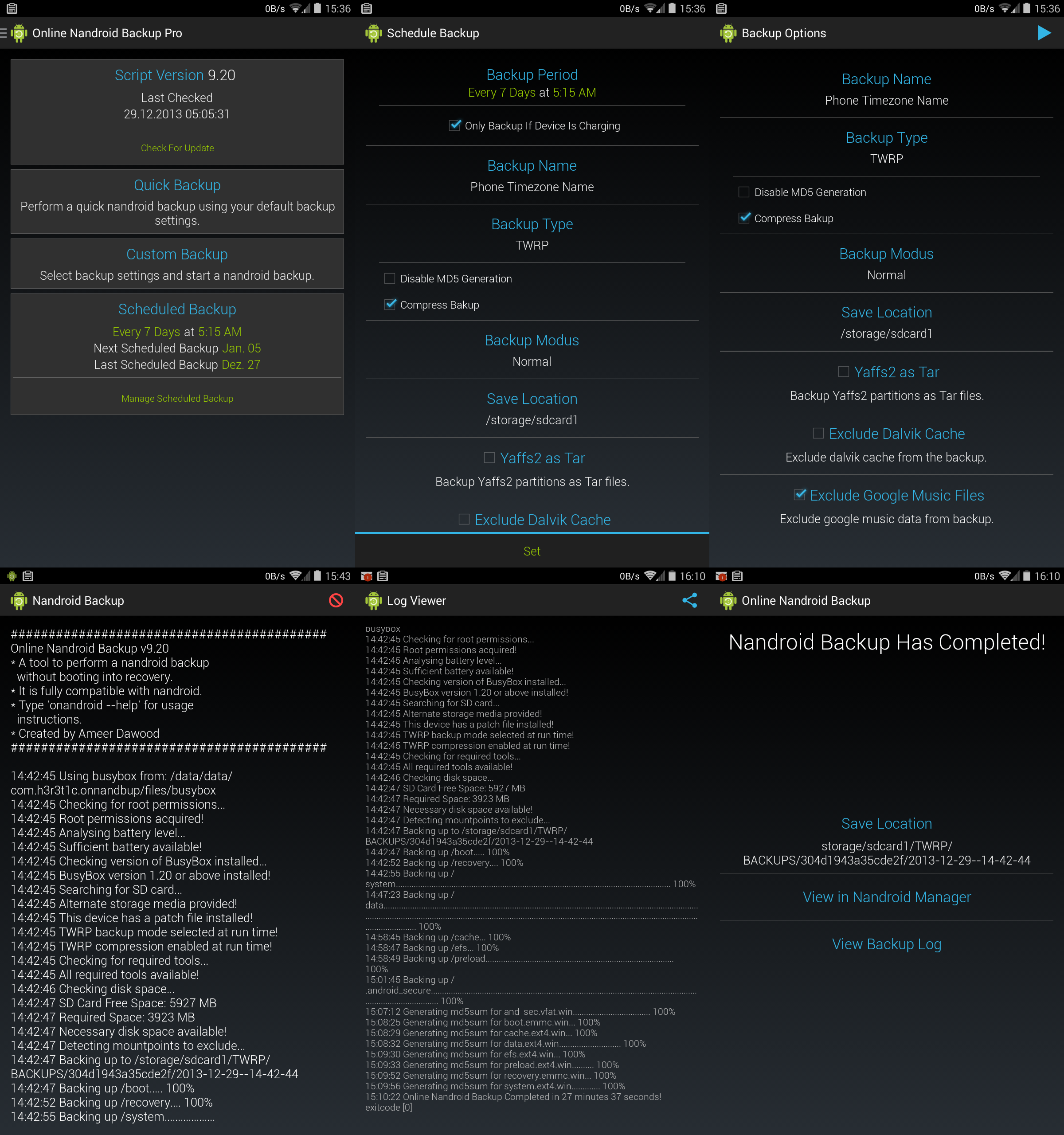Select the 'Created by Ameer Dawood' line
The image size is (1064, 1135).
[85, 734]
